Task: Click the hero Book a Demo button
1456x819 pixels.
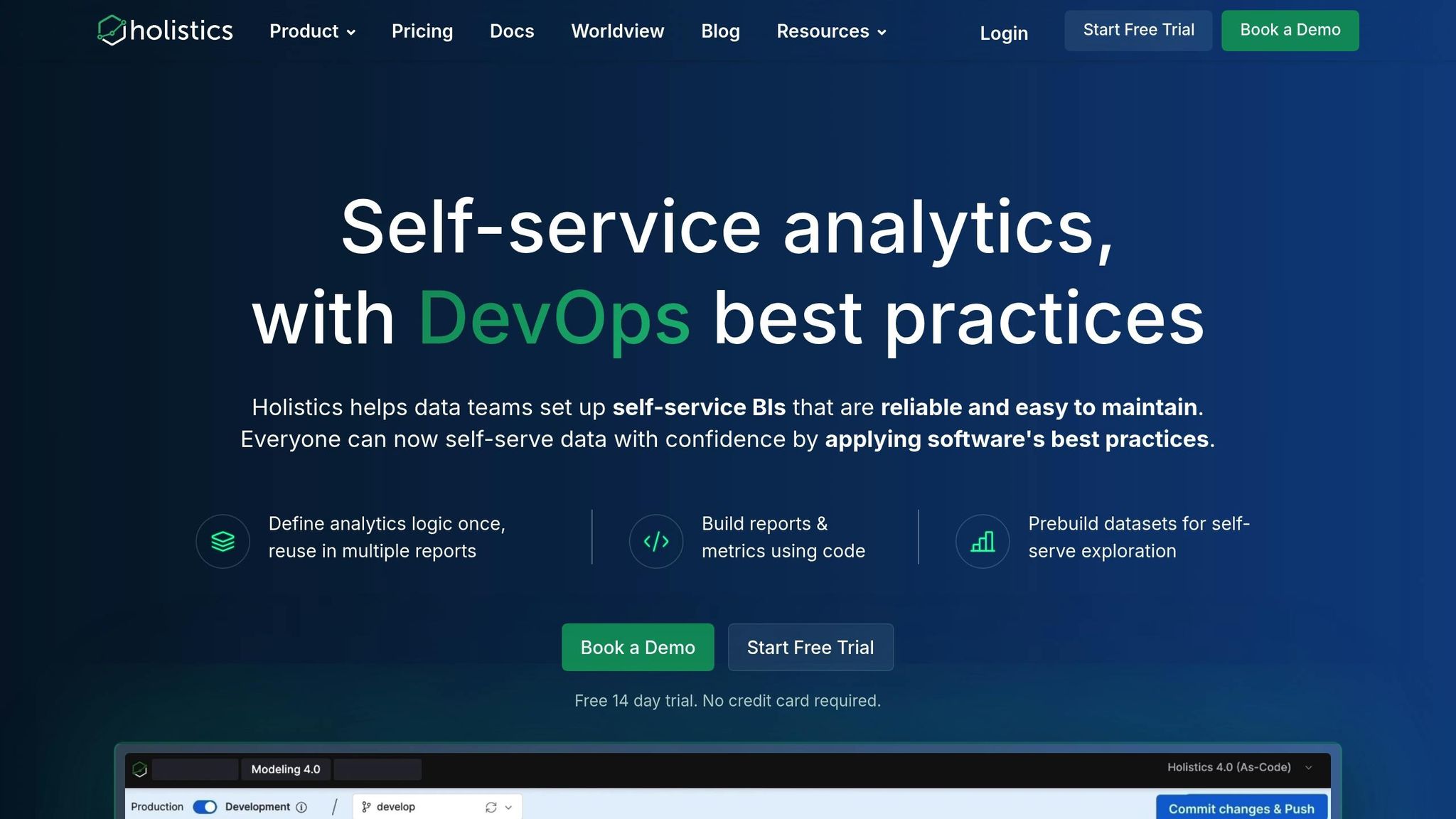Action: (x=638, y=647)
